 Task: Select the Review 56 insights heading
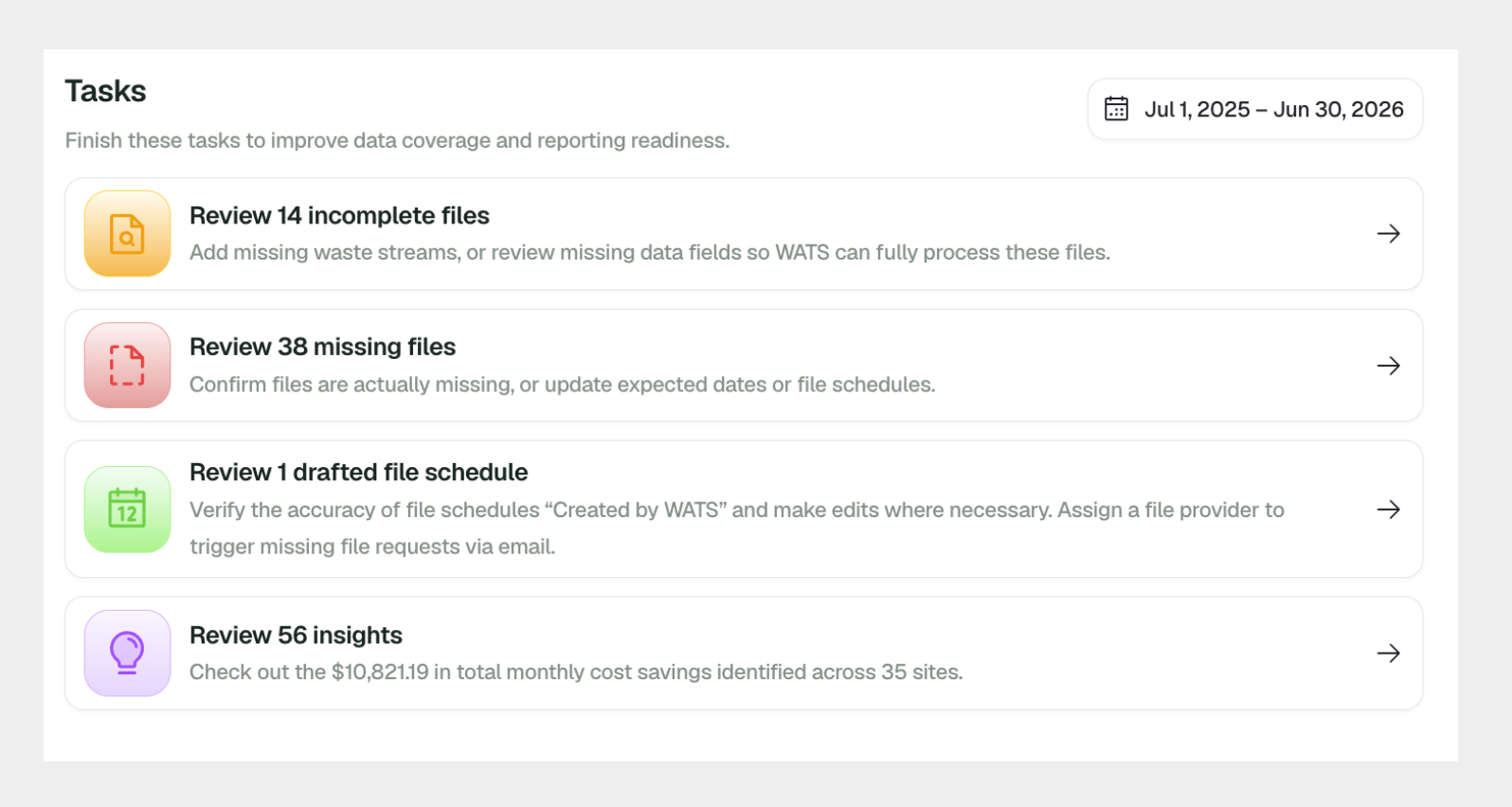296,635
